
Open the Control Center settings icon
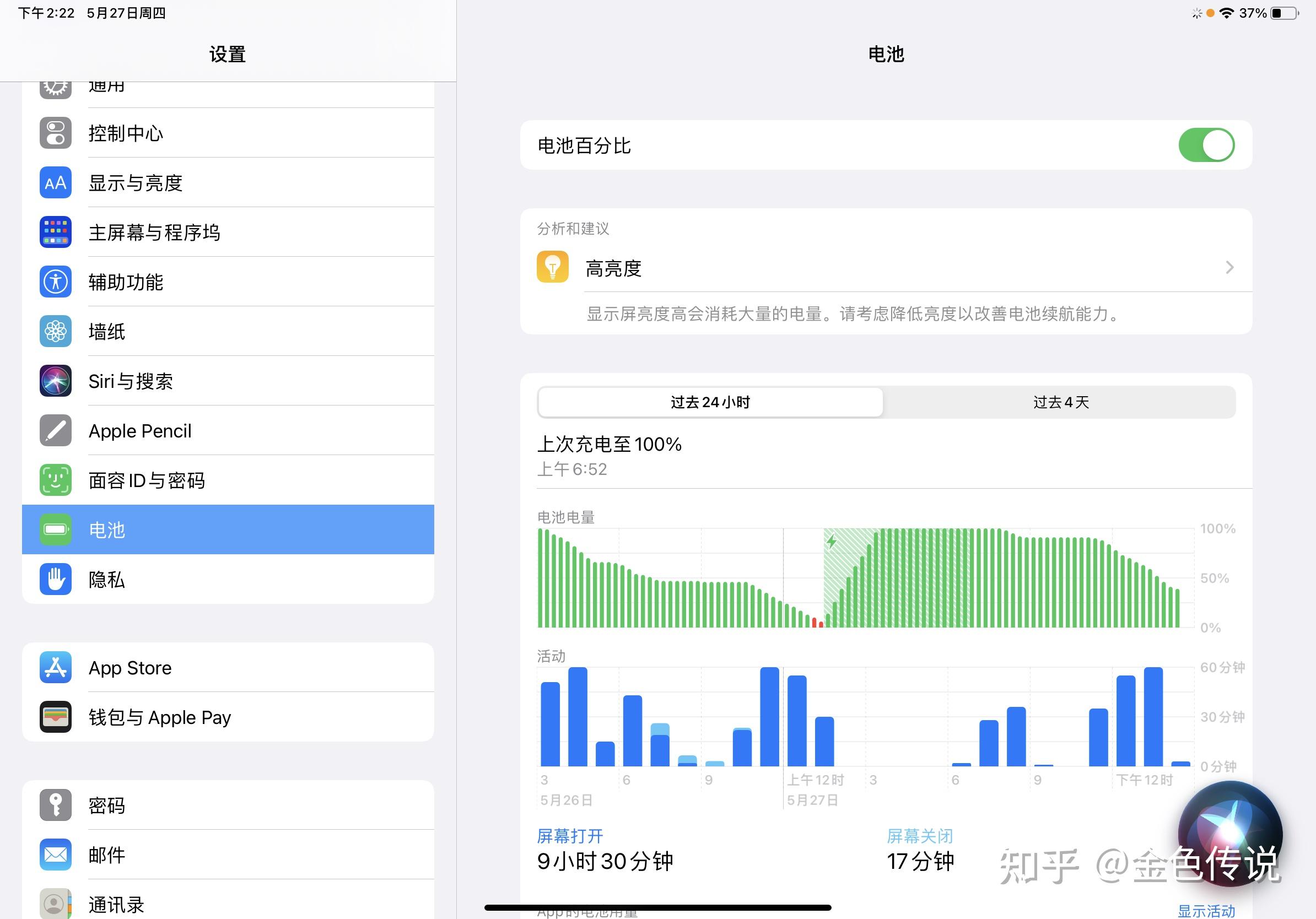(x=56, y=133)
